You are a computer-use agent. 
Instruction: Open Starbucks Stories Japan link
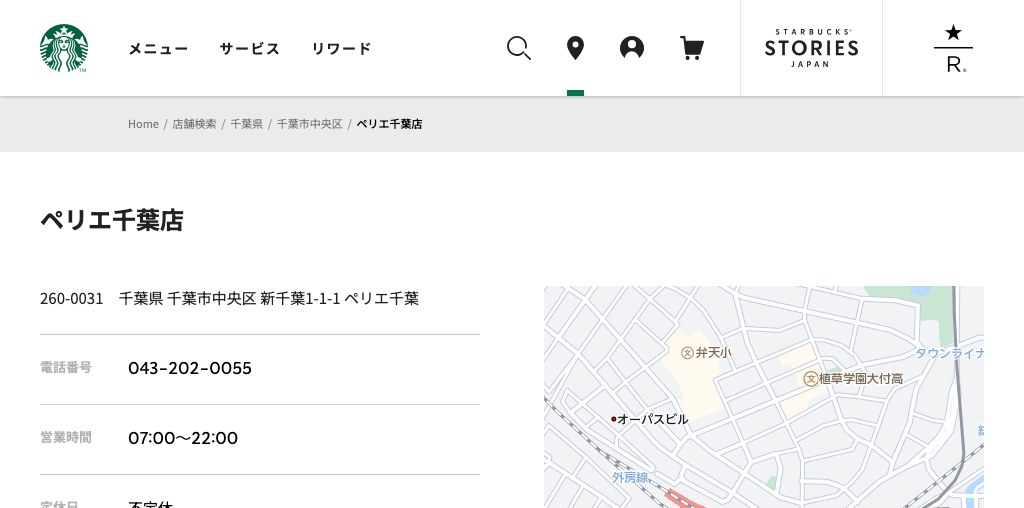tap(811, 48)
